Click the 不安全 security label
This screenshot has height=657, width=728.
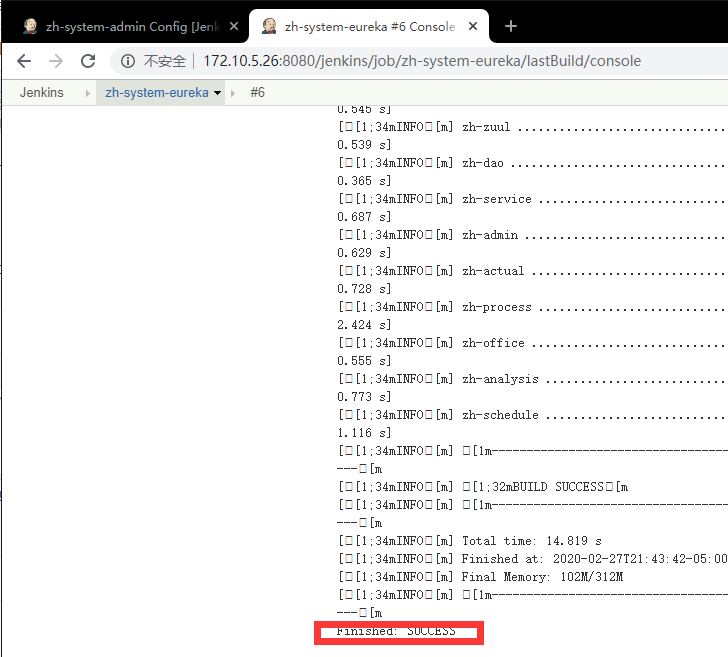pos(165,61)
